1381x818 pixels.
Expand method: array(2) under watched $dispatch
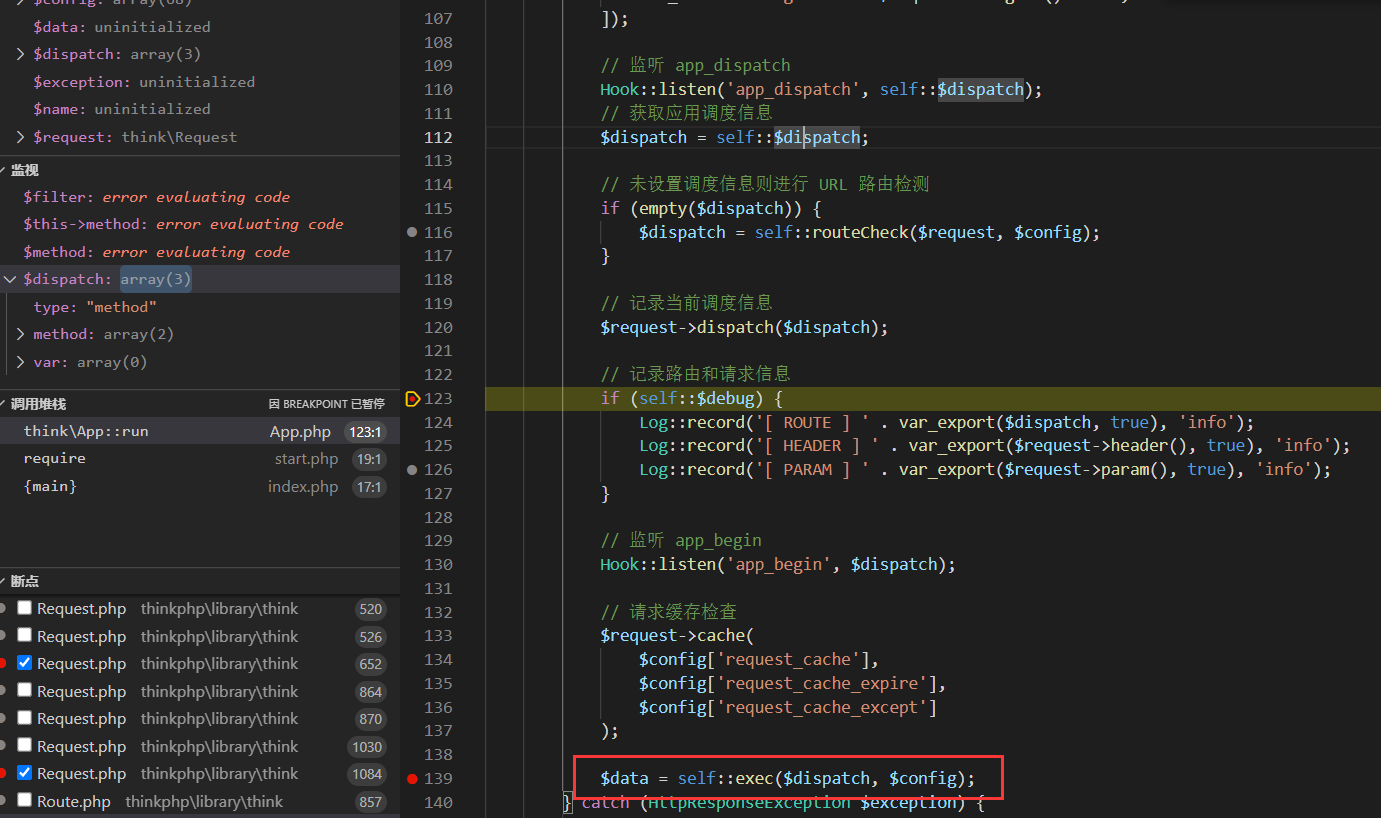[21, 334]
